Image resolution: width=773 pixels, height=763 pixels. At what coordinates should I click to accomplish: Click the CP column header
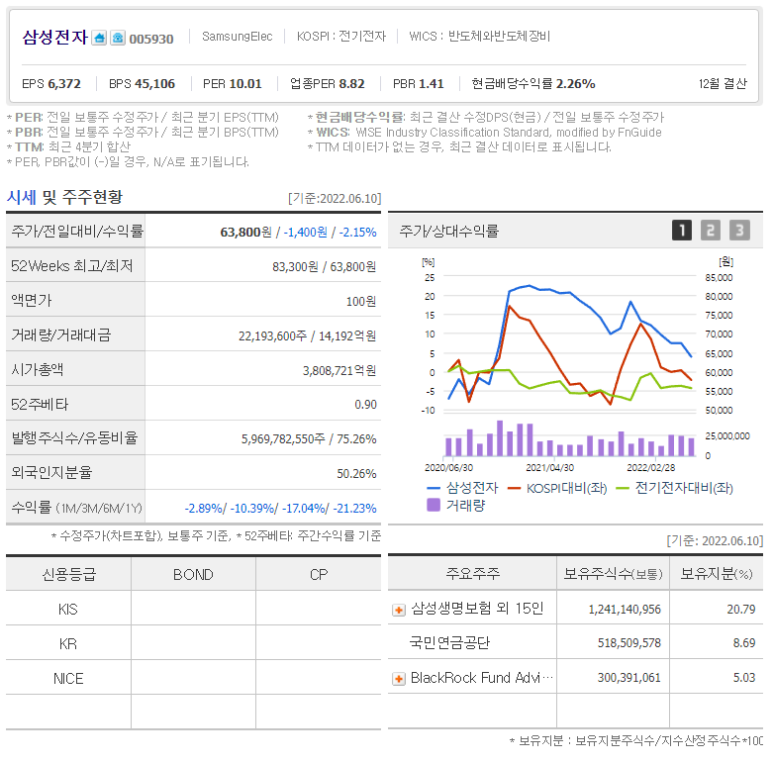coord(318,575)
